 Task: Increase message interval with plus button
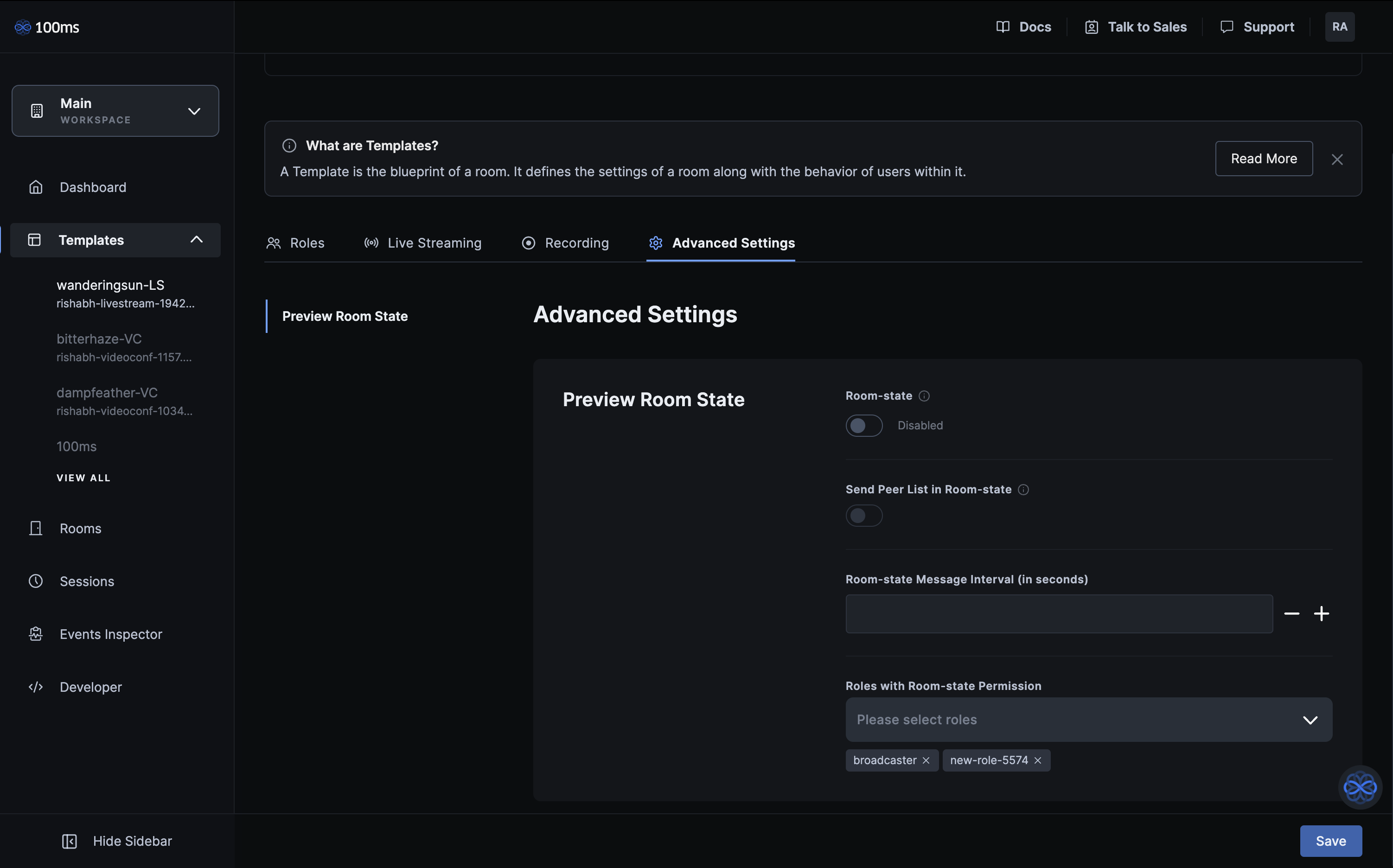1321,614
